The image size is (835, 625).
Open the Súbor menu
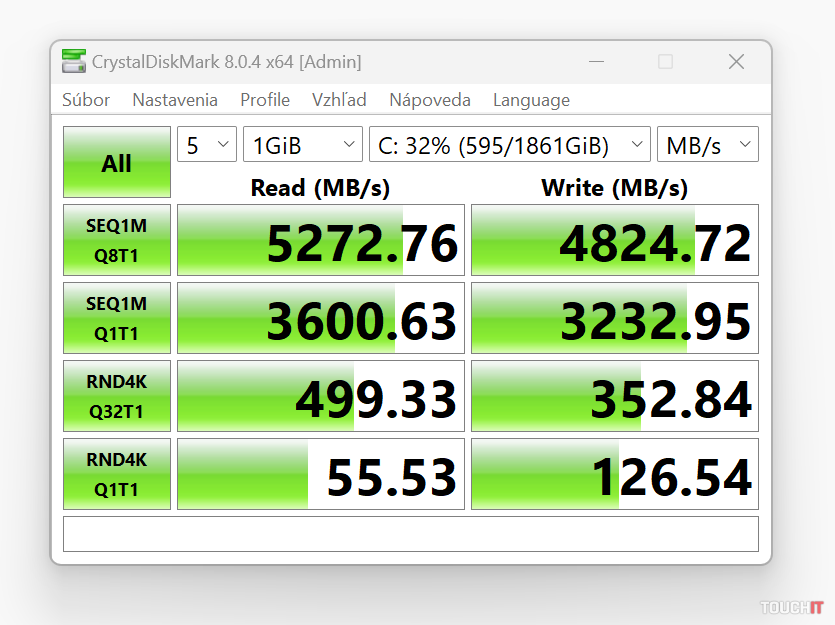tap(86, 100)
